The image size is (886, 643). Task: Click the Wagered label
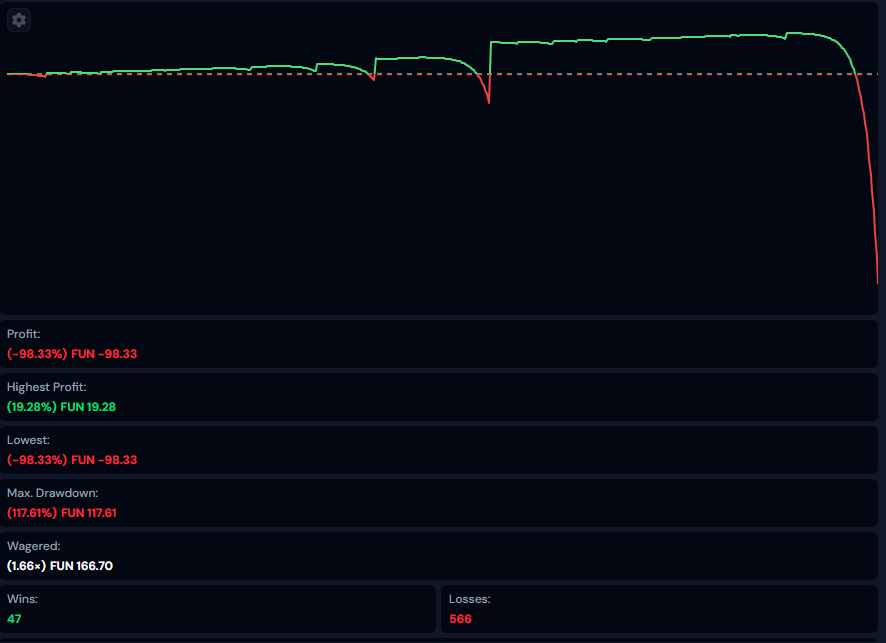(x=34, y=546)
